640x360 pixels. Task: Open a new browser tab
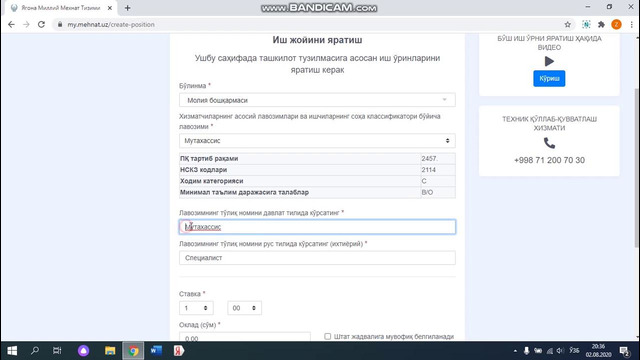[127, 8]
